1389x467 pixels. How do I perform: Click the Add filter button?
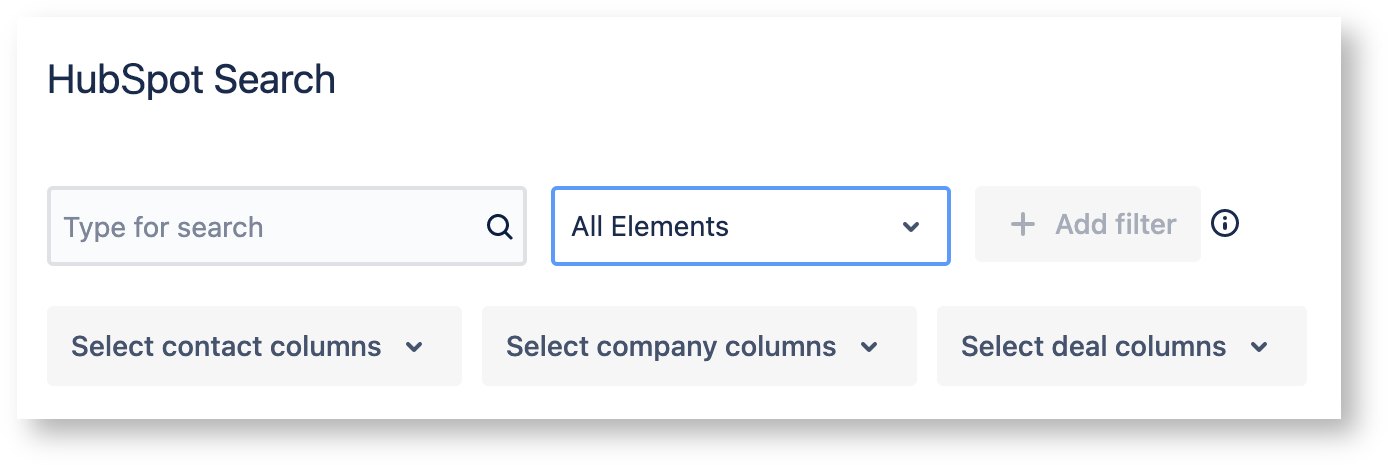tap(1088, 224)
